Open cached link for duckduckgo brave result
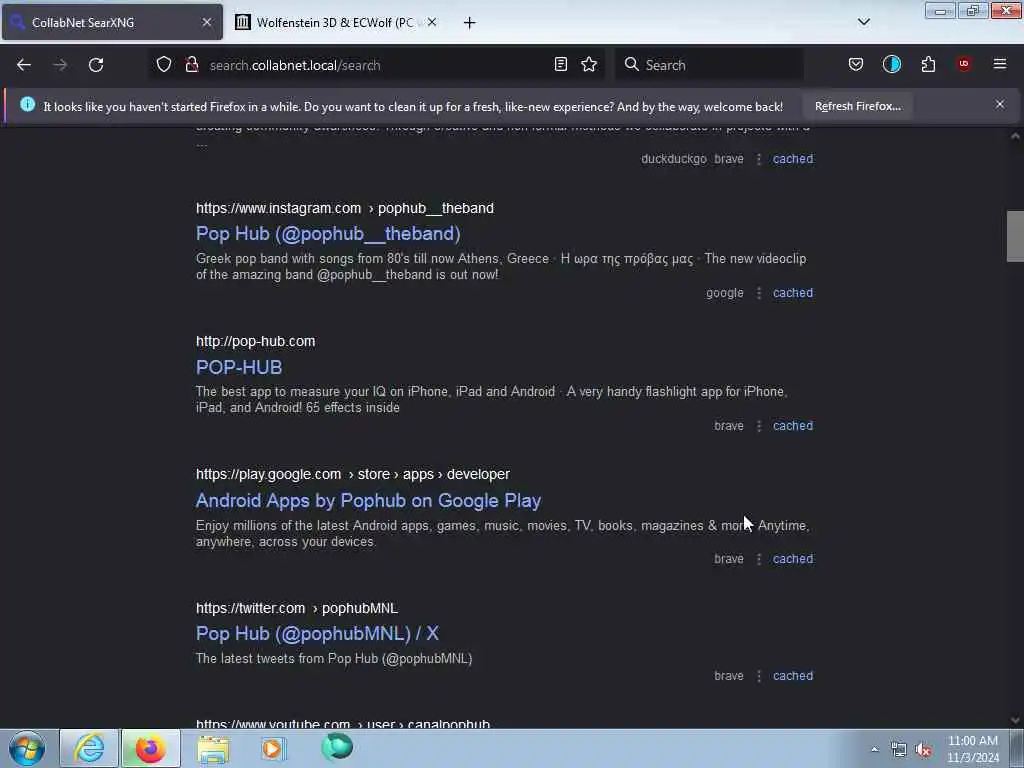This screenshot has width=1024, height=768. (793, 159)
